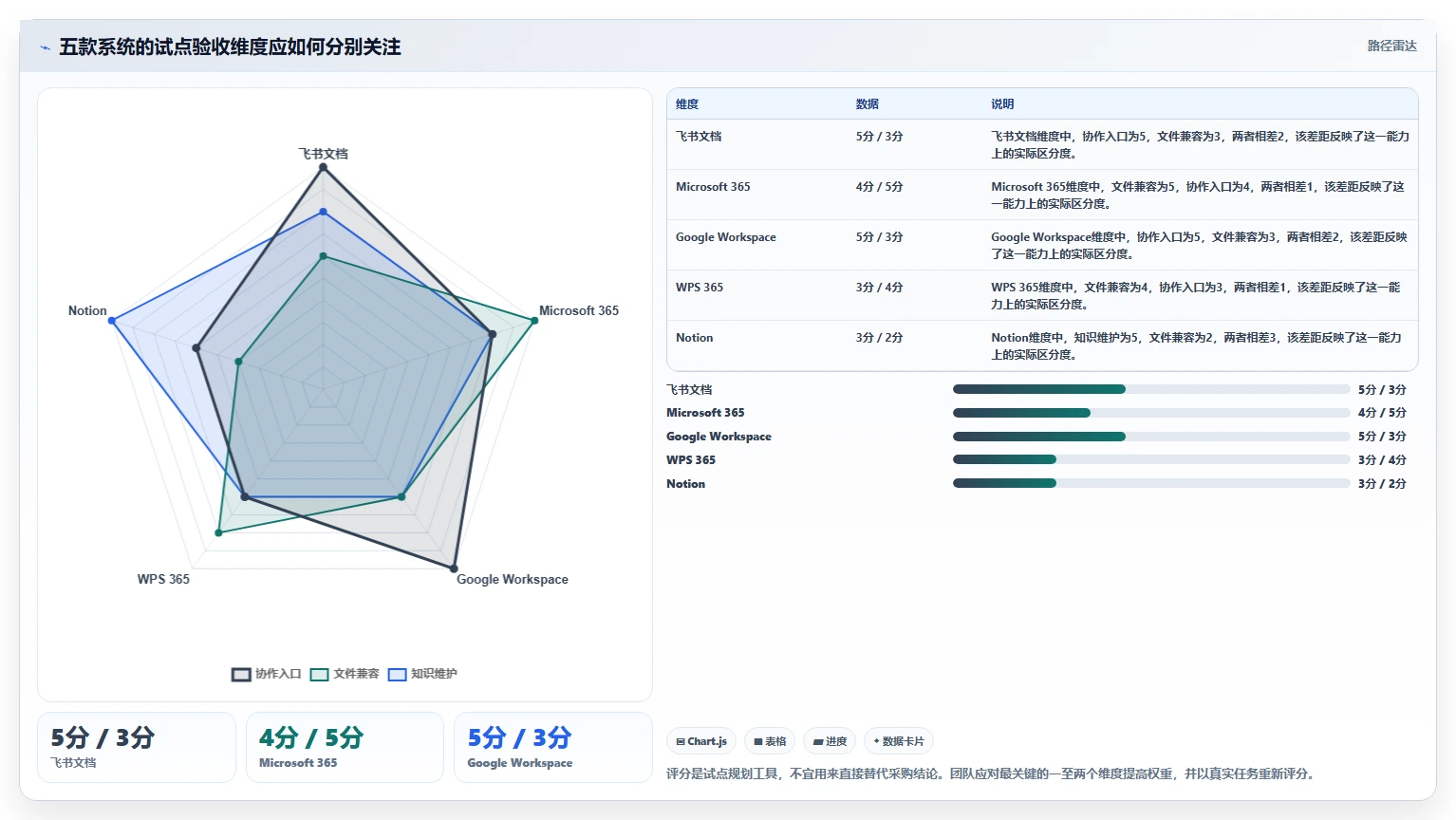Click the Microsoft 365 label in the progress list
Viewport: 1456px width, 820px height.
[705, 413]
